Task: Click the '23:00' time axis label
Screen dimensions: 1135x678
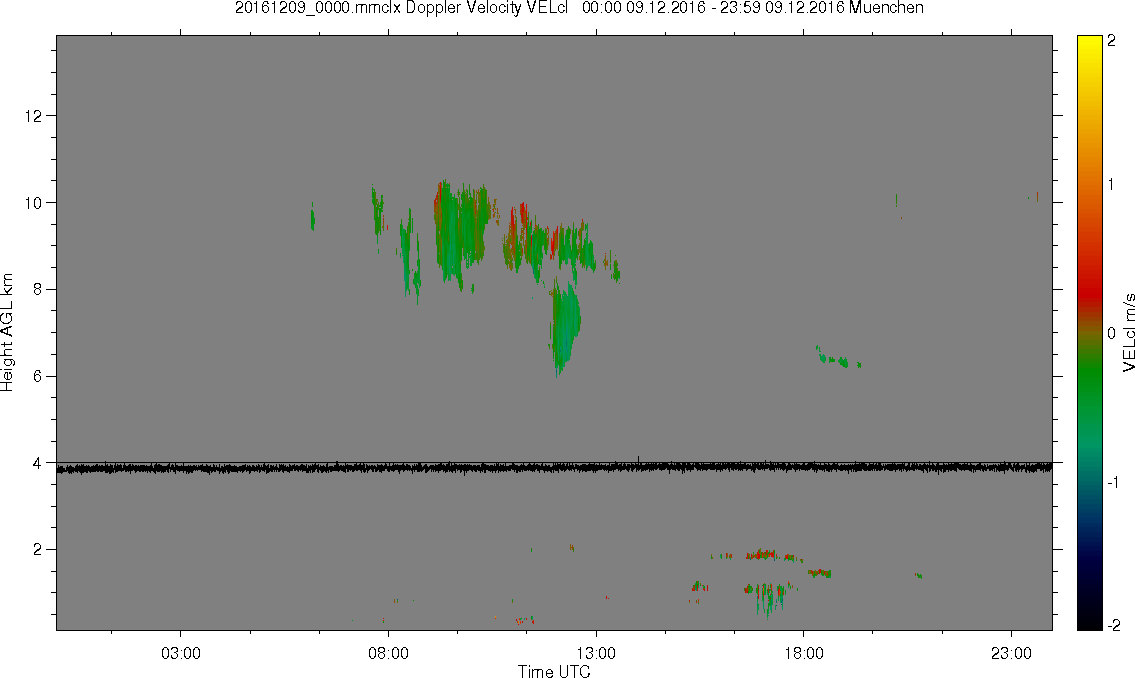Action: click(1011, 653)
